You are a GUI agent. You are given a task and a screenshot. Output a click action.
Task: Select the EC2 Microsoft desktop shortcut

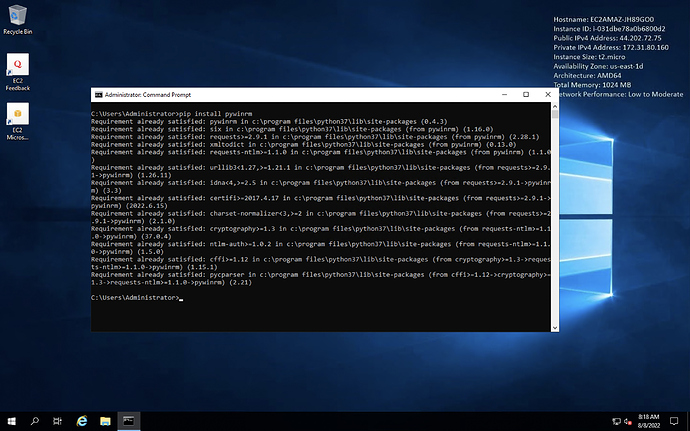[x=18, y=122]
